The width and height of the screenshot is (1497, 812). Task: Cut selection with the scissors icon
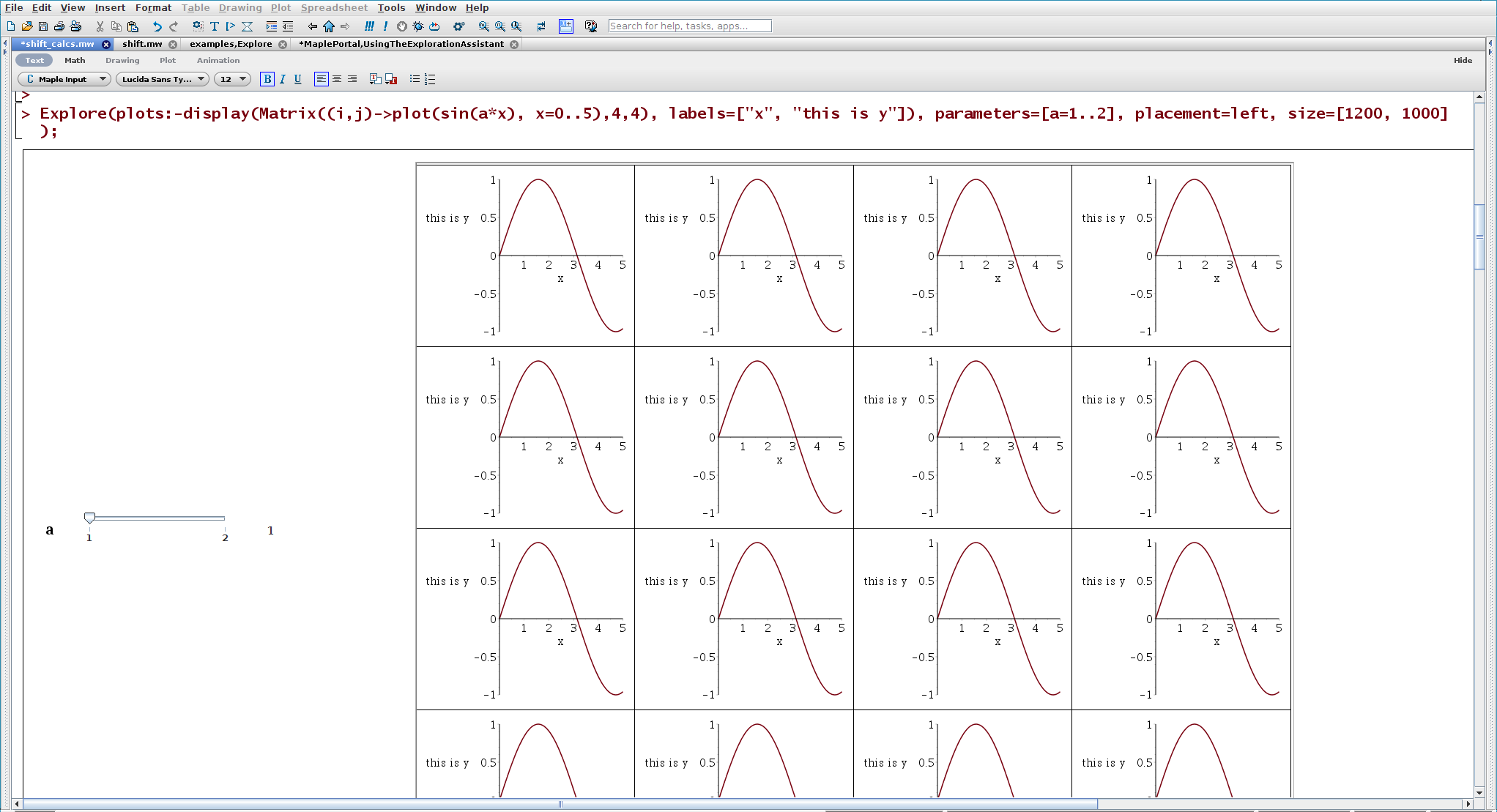pos(100,26)
